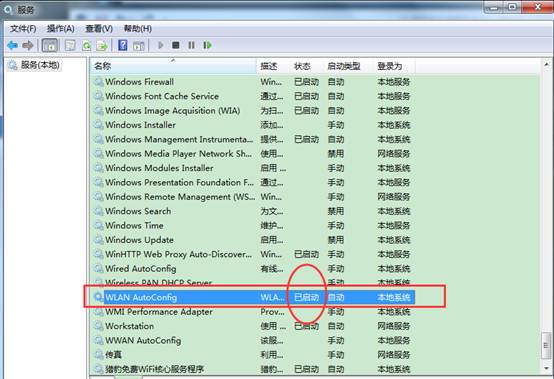554x379 pixels.
Task: Click the gear icon beside Windows Time
Action: pos(99,225)
